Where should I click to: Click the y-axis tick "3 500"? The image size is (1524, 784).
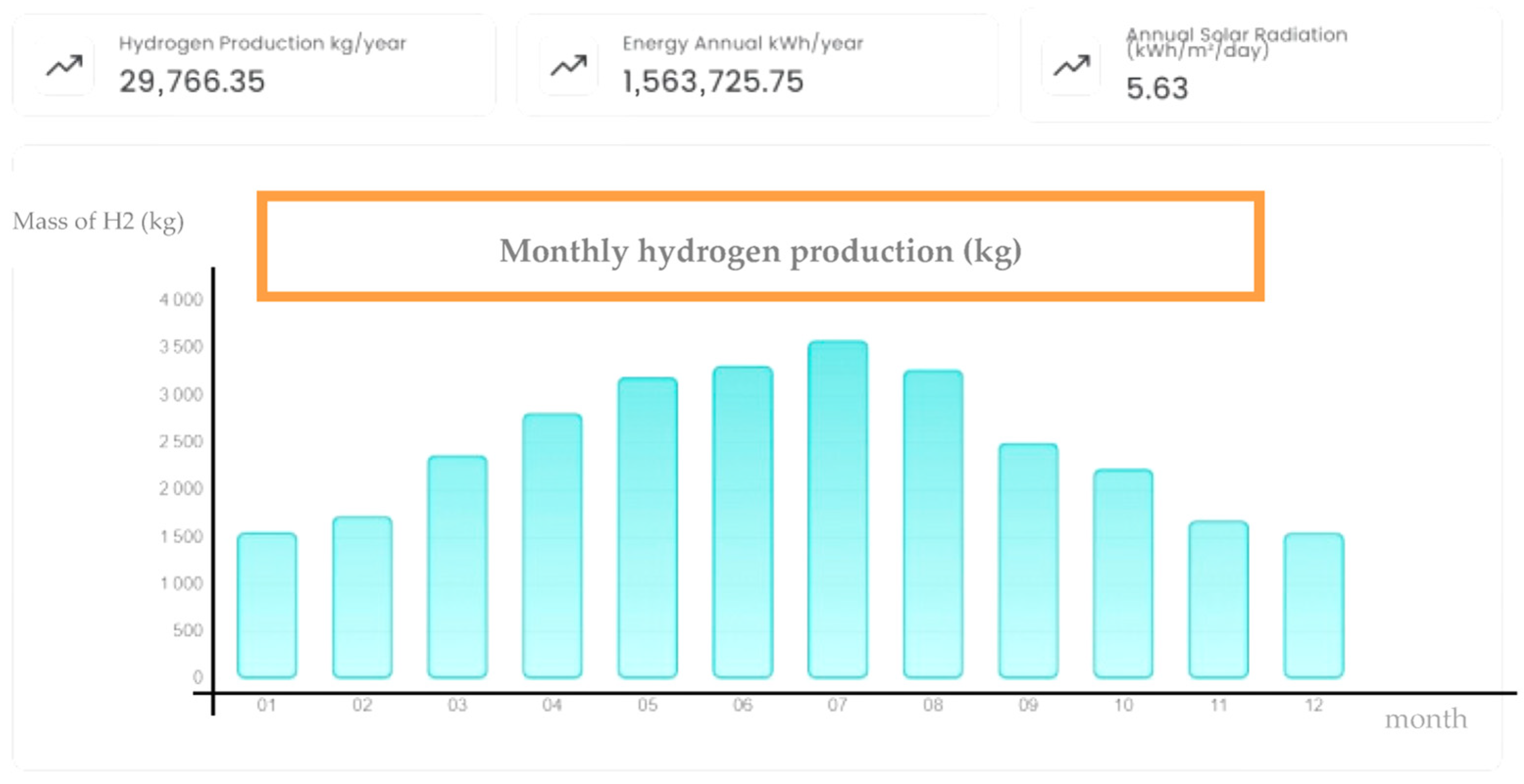point(181,347)
